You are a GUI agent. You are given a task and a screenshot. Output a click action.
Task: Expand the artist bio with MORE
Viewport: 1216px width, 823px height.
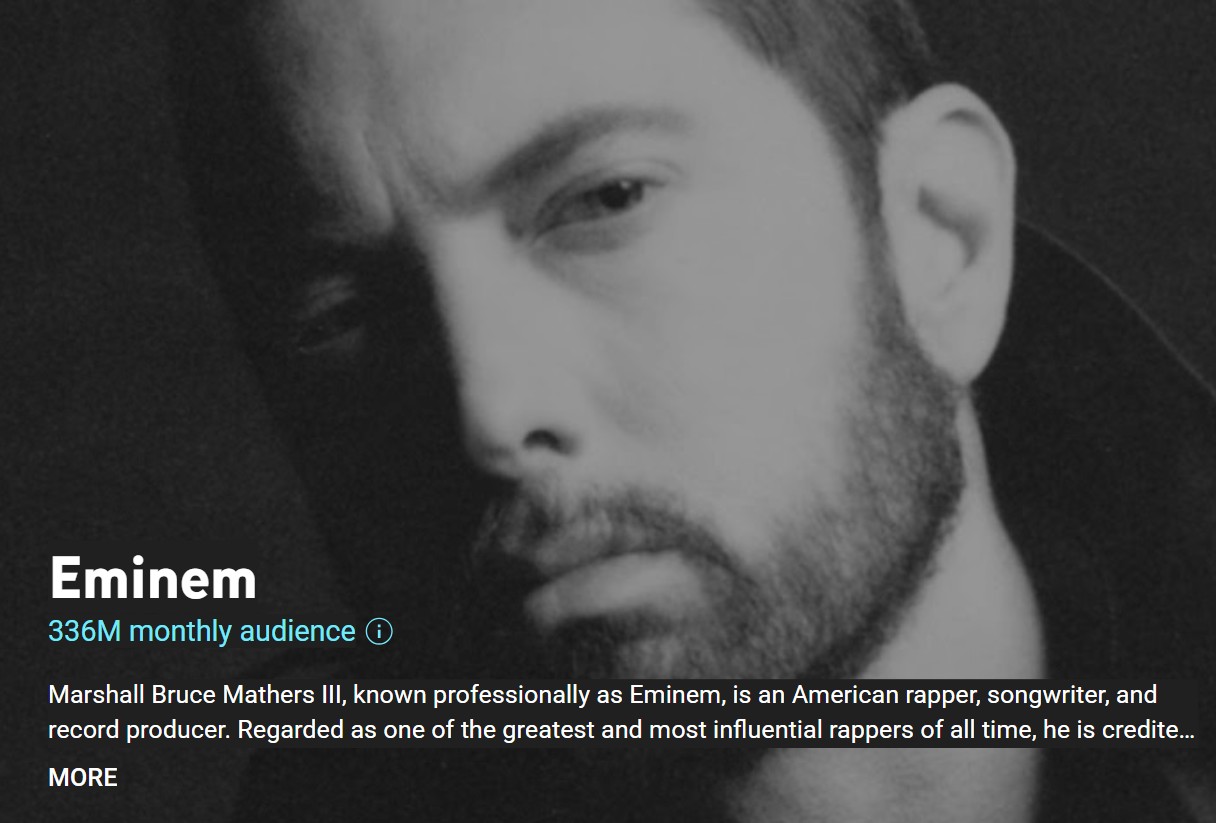(x=83, y=777)
